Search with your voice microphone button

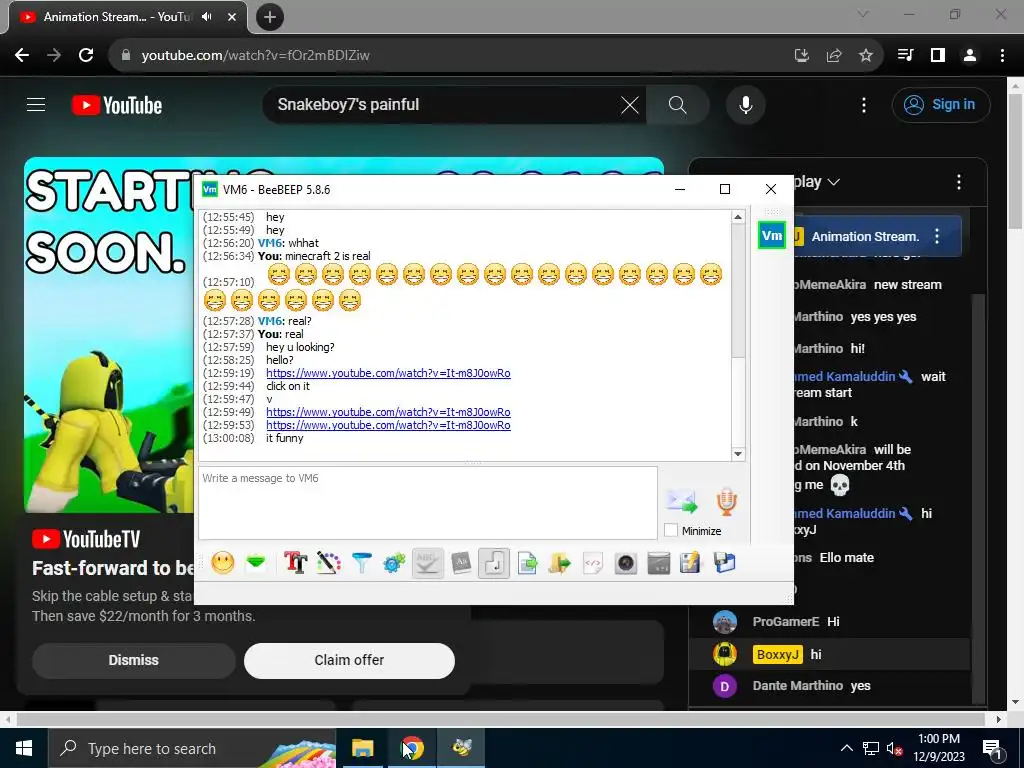745,104
